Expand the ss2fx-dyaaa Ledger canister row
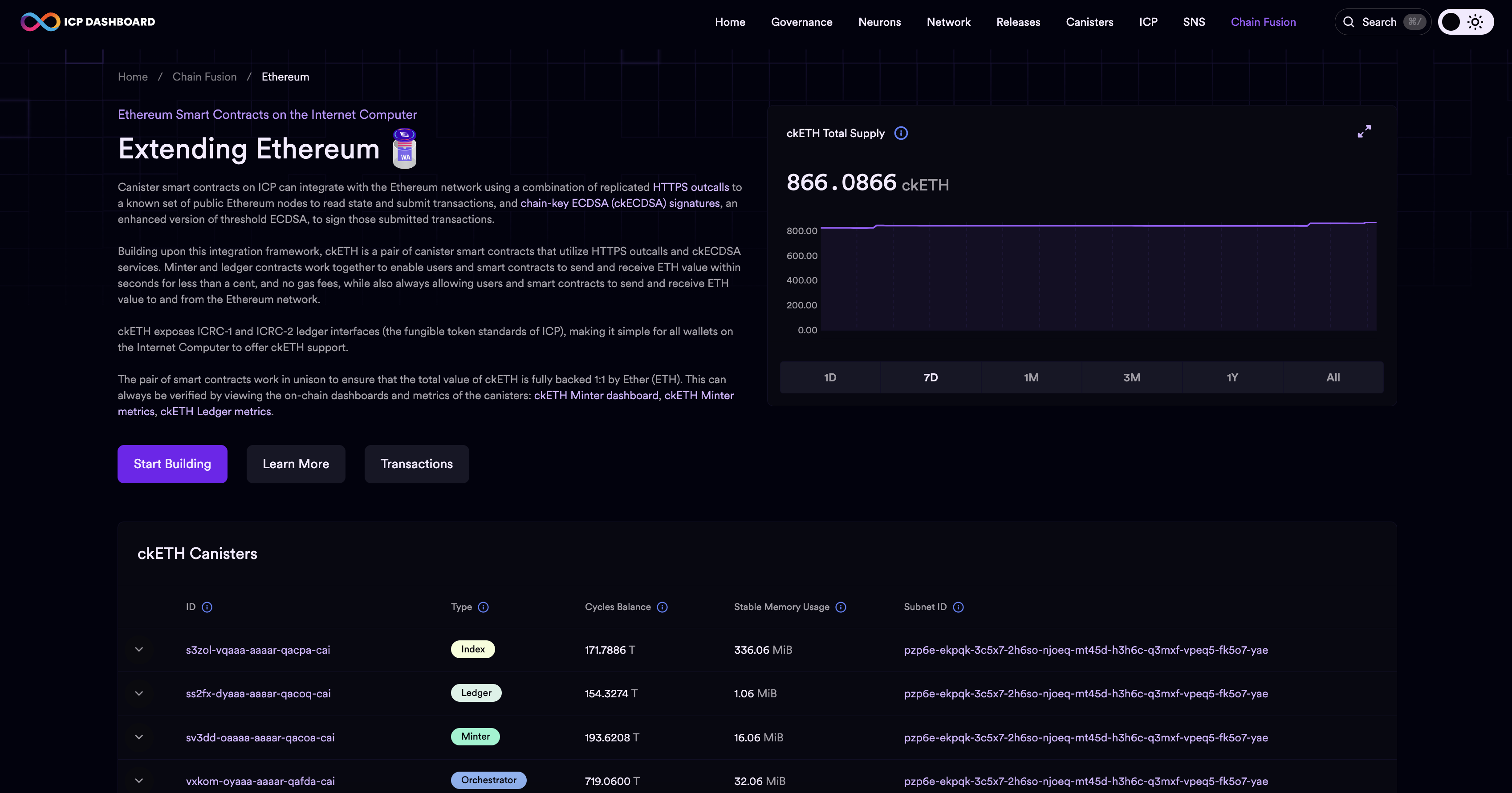This screenshot has height=793, width=1512. pyautogui.click(x=139, y=693)
